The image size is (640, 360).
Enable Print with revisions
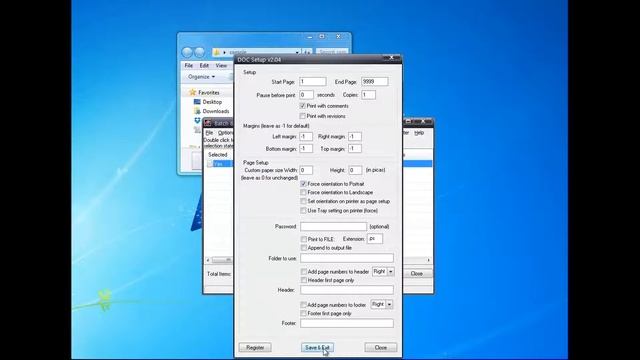click(302, 116)
